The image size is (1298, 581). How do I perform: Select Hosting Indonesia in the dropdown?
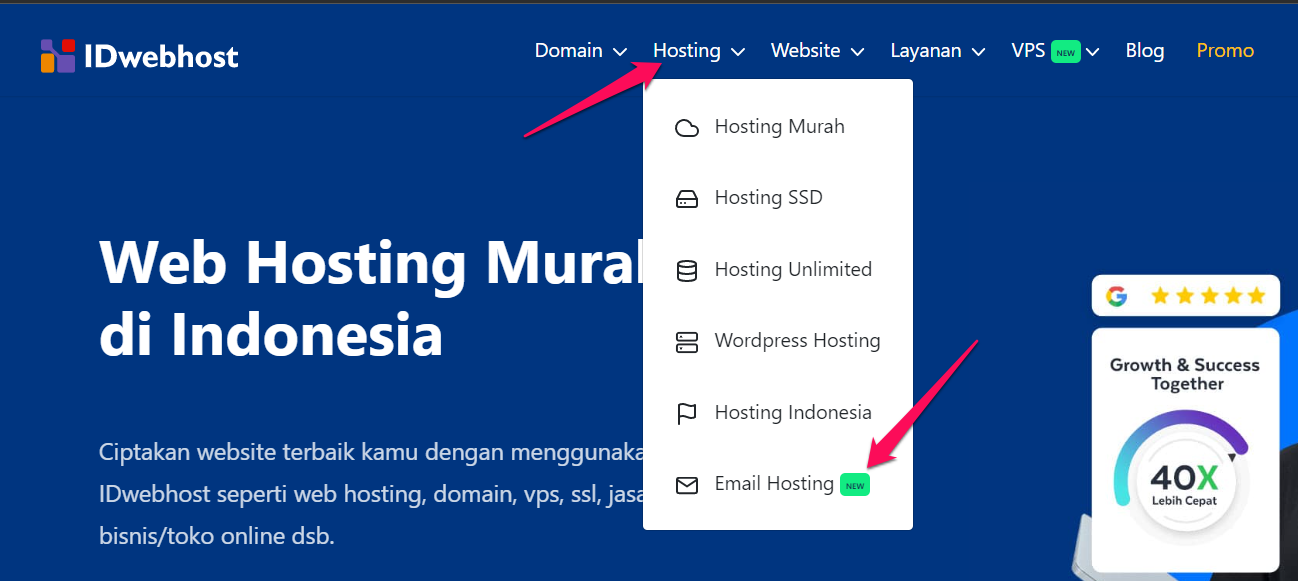point(778,413)
